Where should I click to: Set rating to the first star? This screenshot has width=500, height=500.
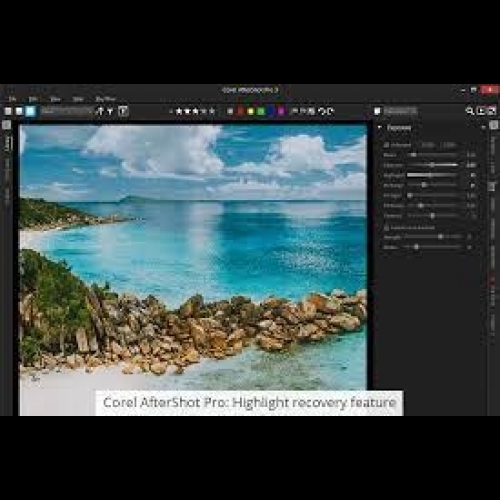[179, 111]
